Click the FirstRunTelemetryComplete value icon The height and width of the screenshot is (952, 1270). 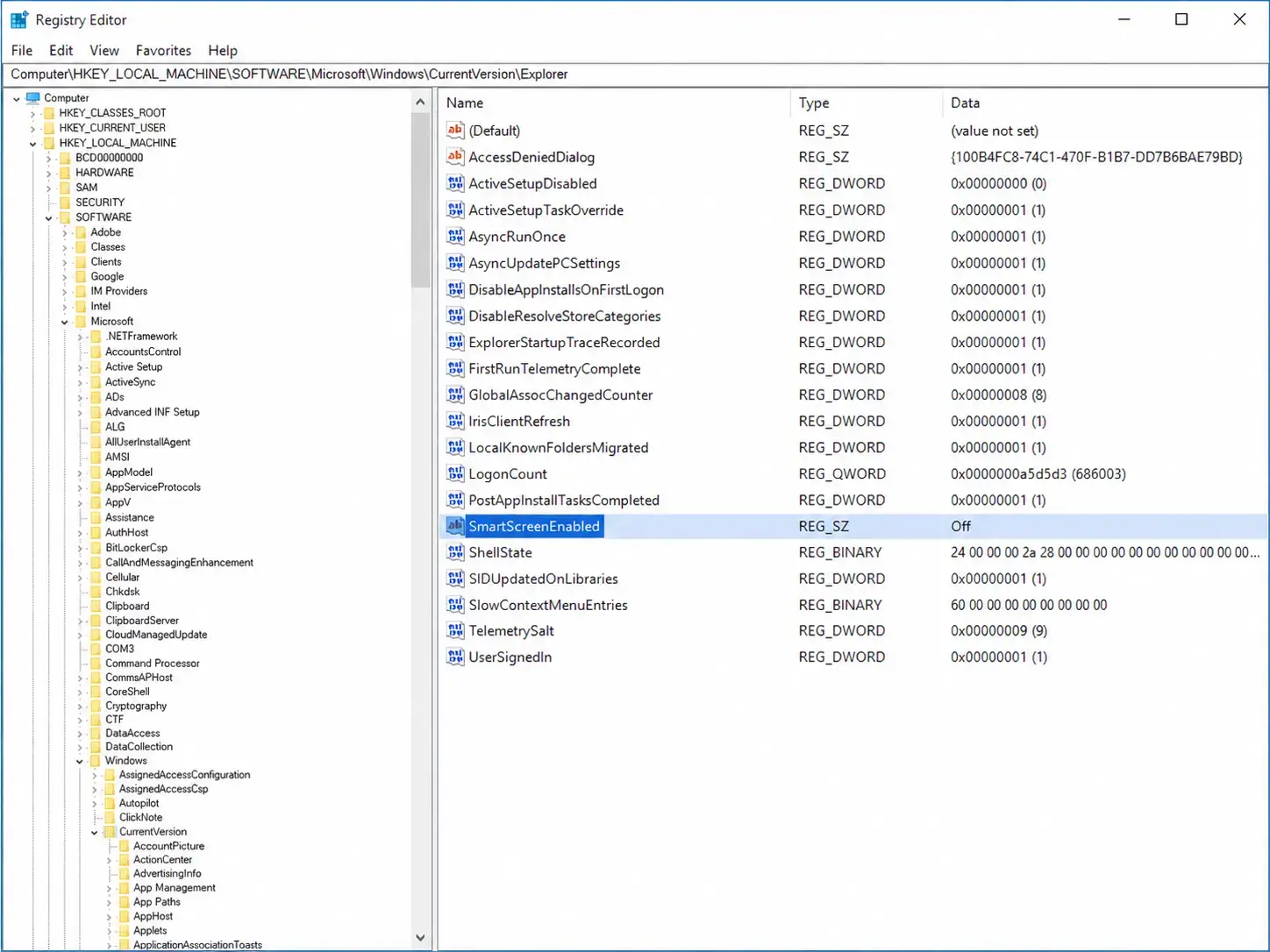[455, 368]
